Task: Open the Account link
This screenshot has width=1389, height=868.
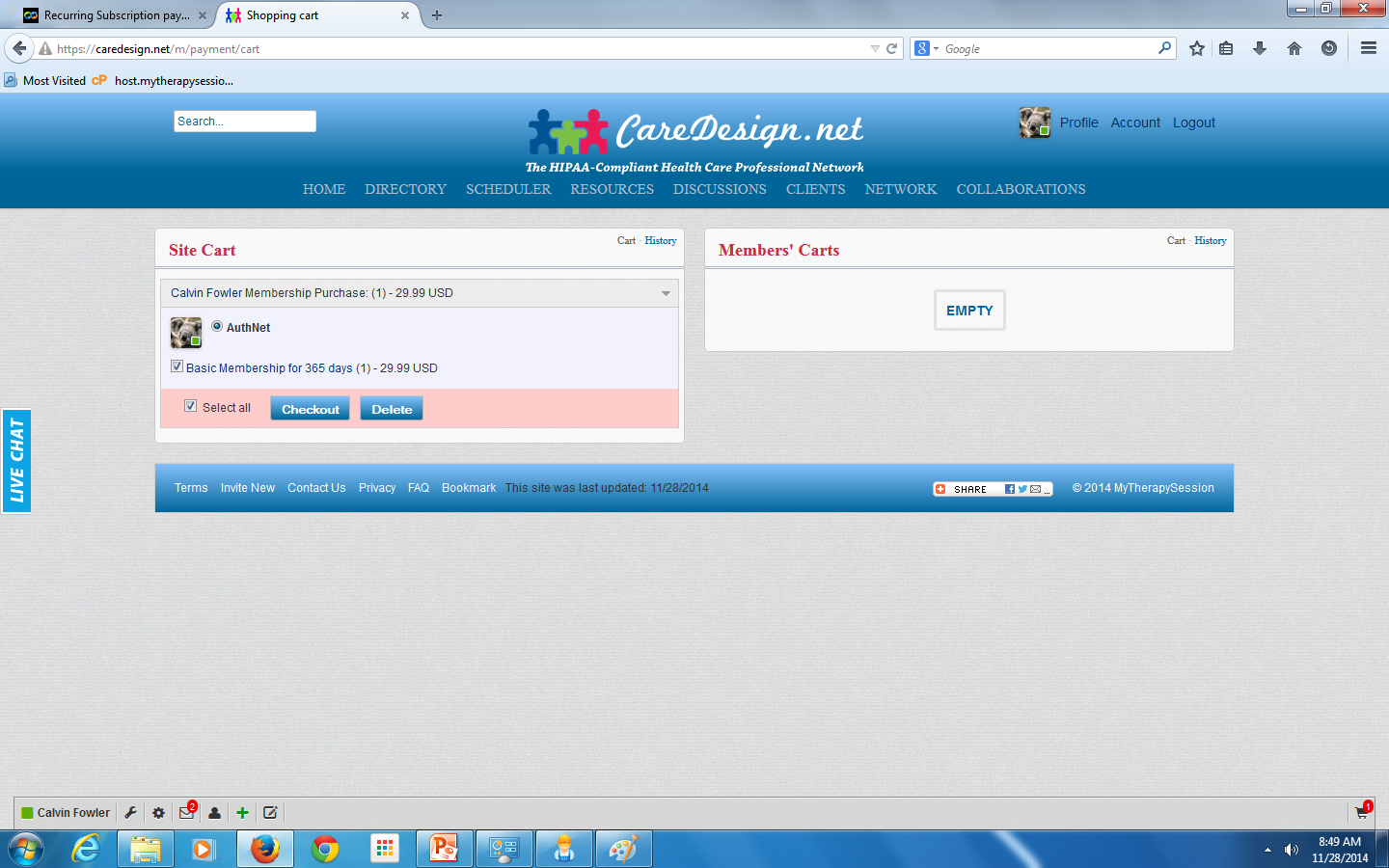Action: pyautogui.click(x=1135, y=122)
